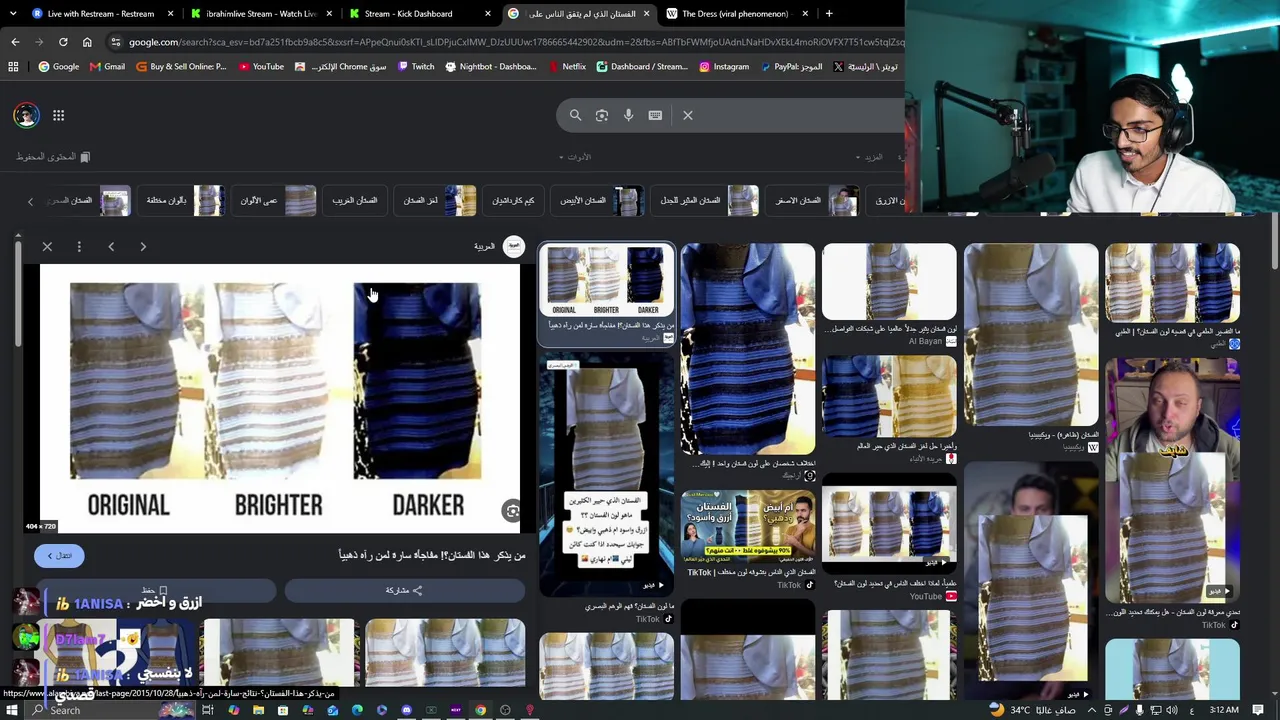Select the Original Brighter Darker result thumbnail
1280x720 pixels.
pos(607,281)
